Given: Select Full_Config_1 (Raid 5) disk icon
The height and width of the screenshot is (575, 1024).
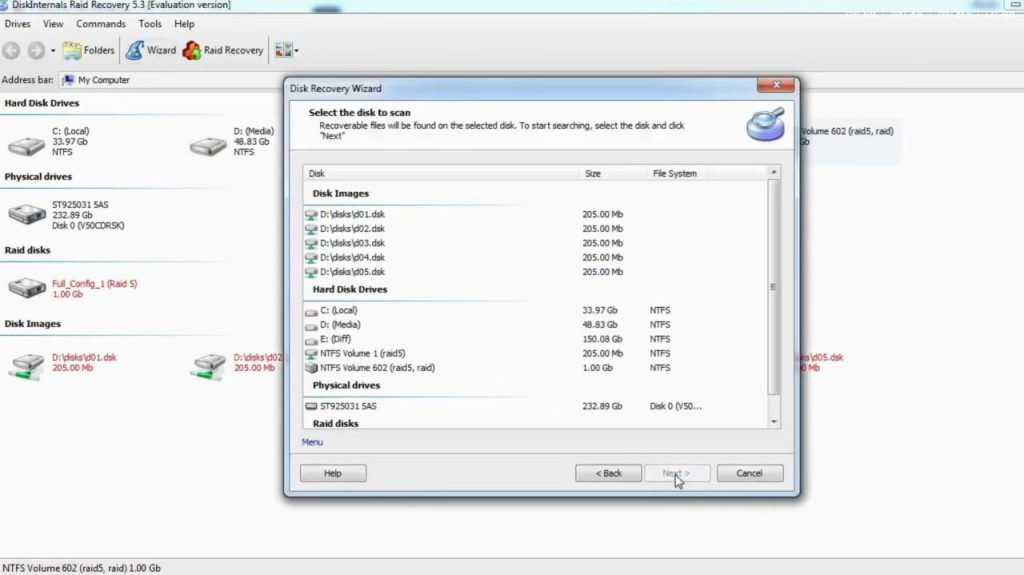Looking at the screenshot, I should (x=27, y=288).
